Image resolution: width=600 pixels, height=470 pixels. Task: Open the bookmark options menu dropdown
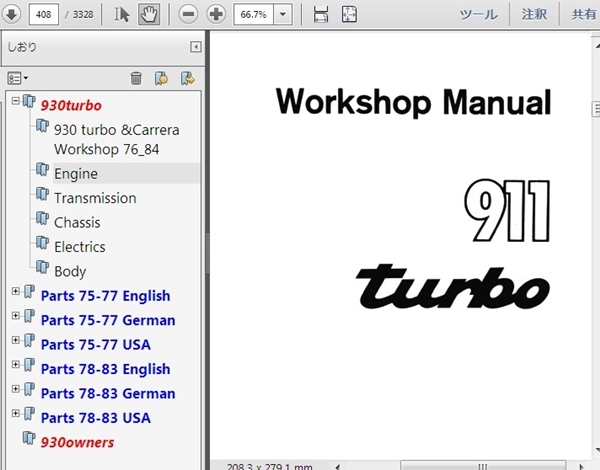(18, 78)
